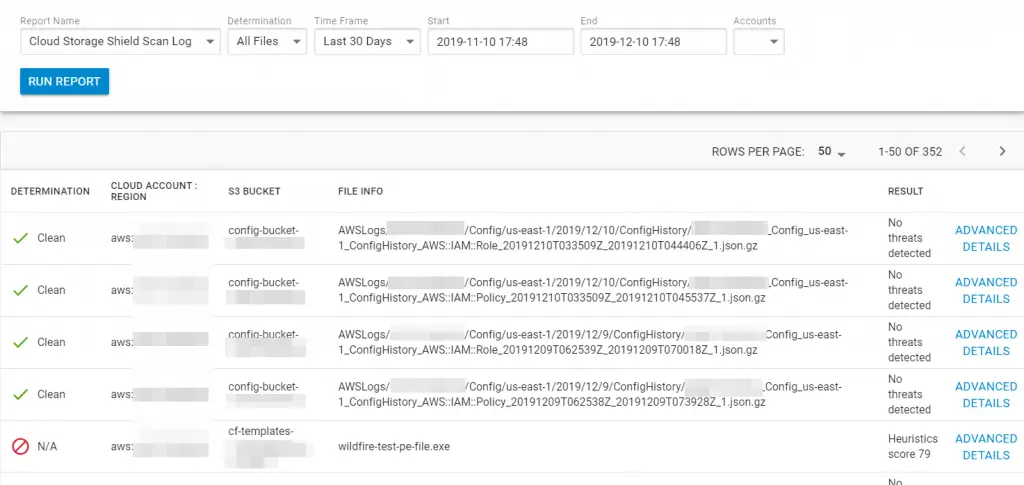The width and height of the screenshot is (1024, 485).
Task: Click the S3 BUCKET column header
Action: tap(254, 191)
